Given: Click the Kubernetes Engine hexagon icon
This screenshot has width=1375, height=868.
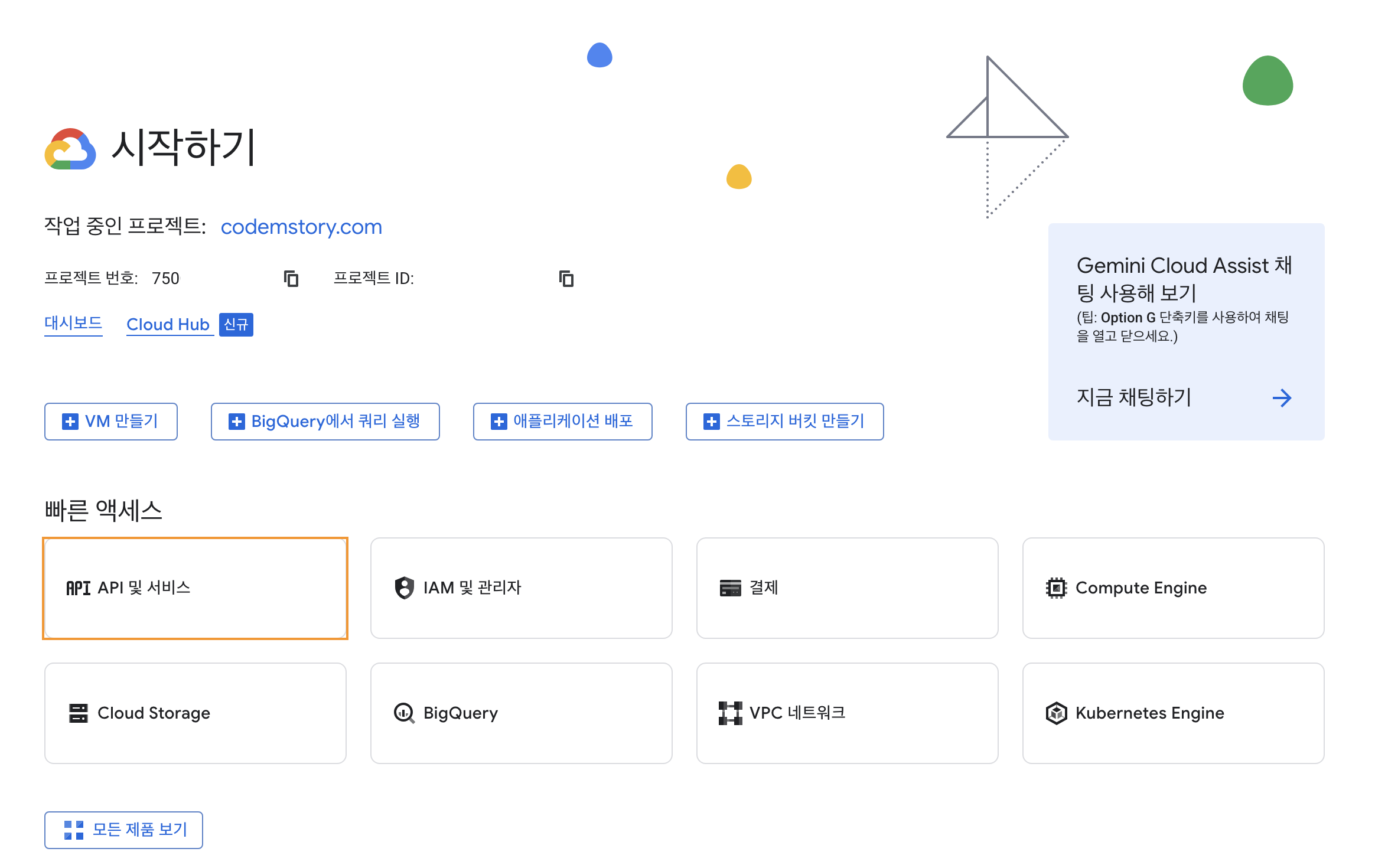Looking at the screenshot, I should pos(1056,713).
